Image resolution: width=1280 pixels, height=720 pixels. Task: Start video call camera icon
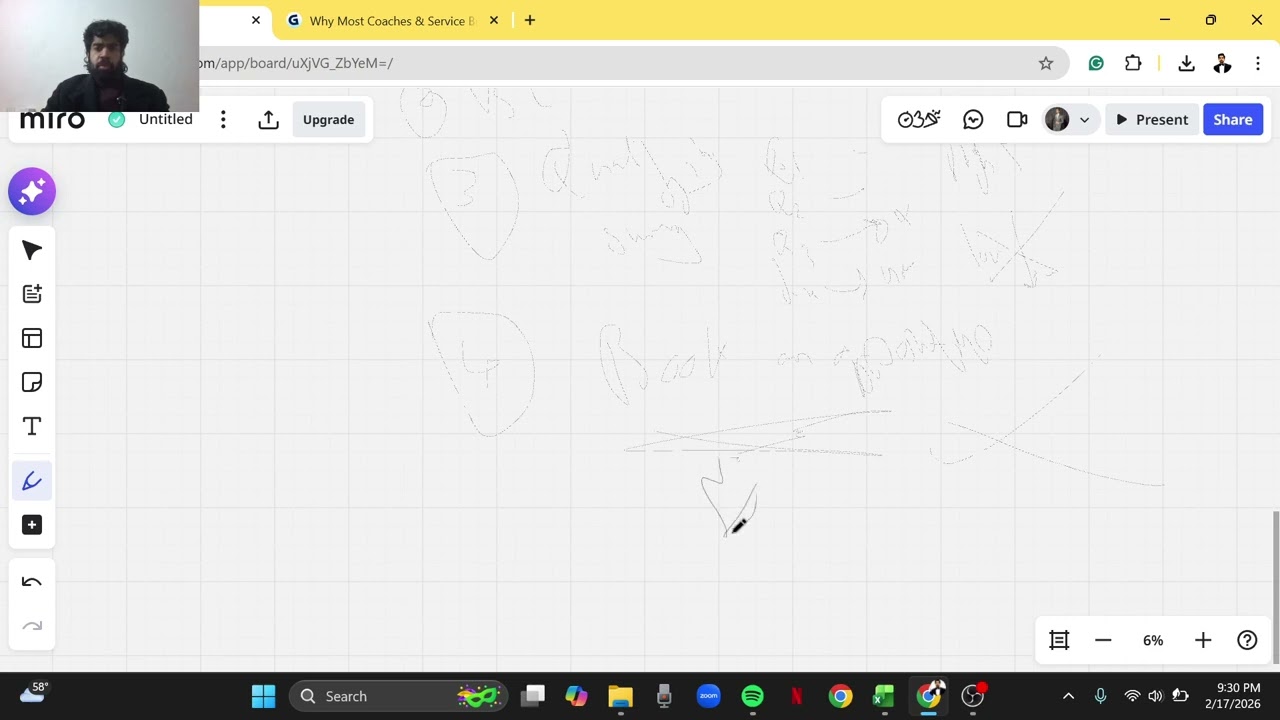pyautogui.click(x=1017, y=119)
